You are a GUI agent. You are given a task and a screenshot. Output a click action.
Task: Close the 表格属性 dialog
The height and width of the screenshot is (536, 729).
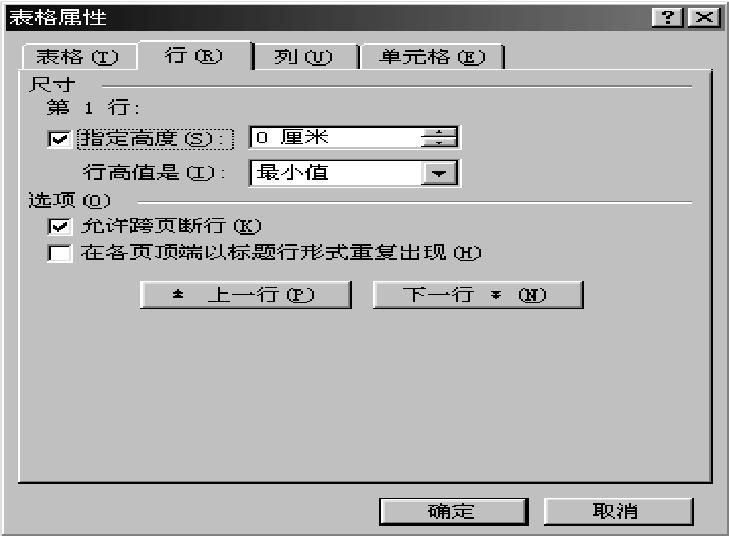(x=705, y=18)
